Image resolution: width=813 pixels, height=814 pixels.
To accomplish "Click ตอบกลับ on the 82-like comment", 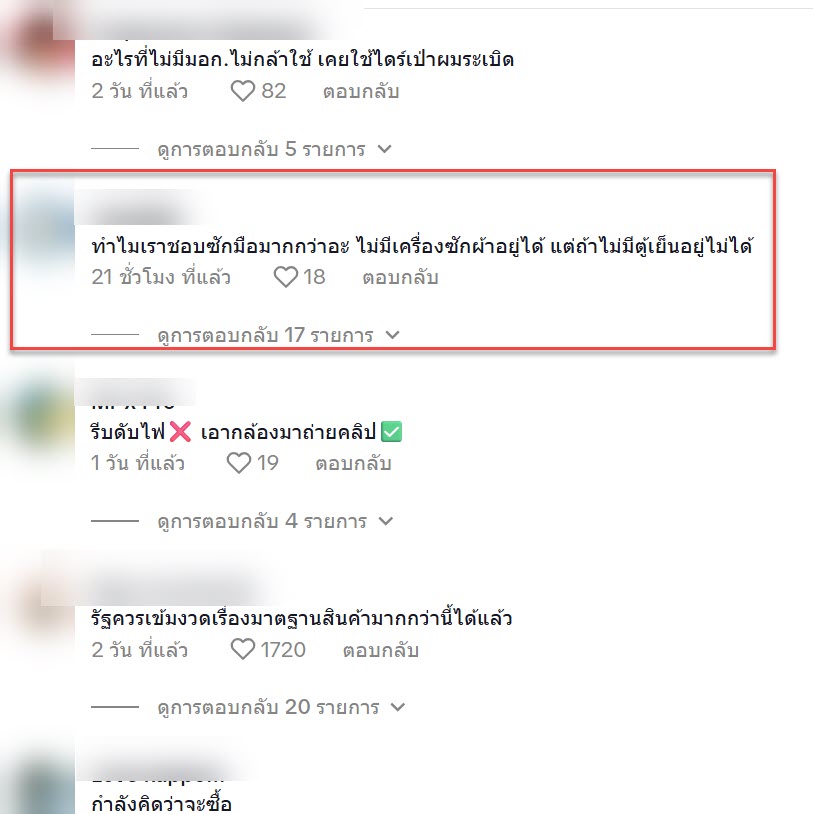I will click(x=361, y=91).
